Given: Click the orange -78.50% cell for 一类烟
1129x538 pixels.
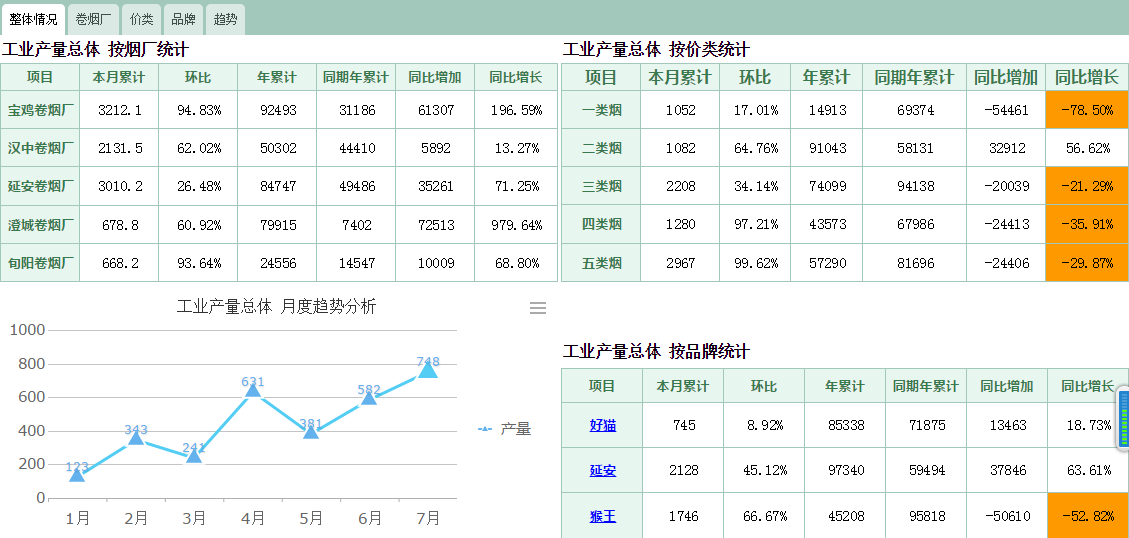Looking at the screenshot, I should pos(1088,110).
